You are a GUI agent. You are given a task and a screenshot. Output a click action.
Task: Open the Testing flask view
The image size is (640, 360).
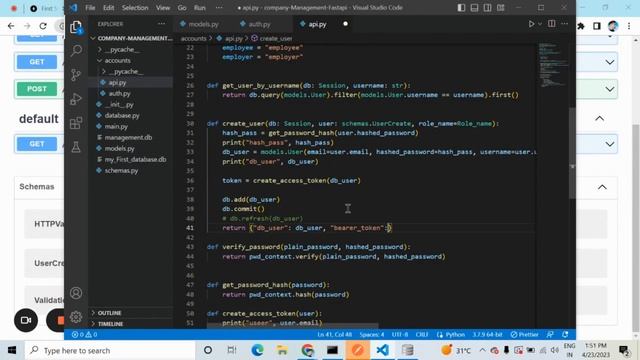point(76,147)
